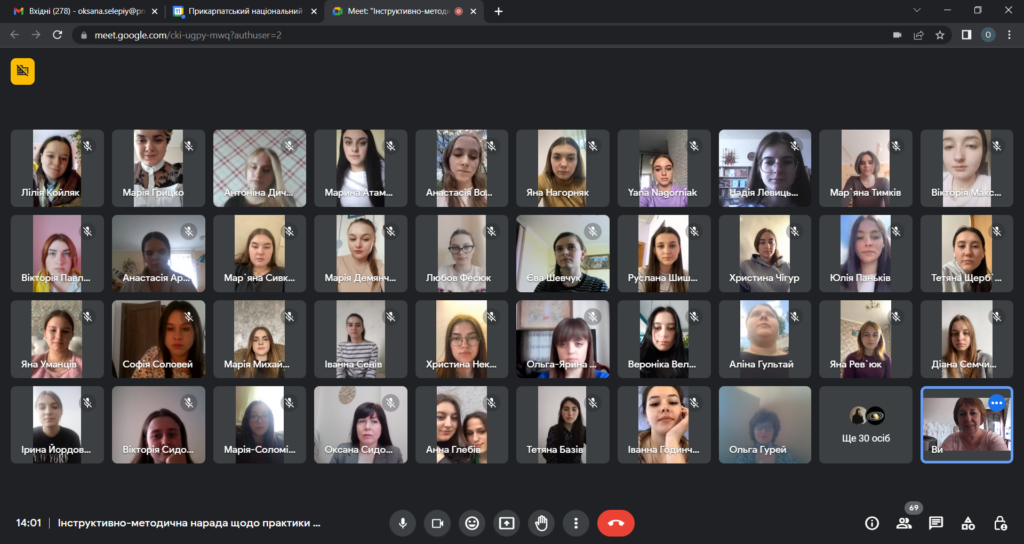The image size is (1024, 544).
Task: Click the 'Ще 30 осіб' tile
Action: point(866,425)
